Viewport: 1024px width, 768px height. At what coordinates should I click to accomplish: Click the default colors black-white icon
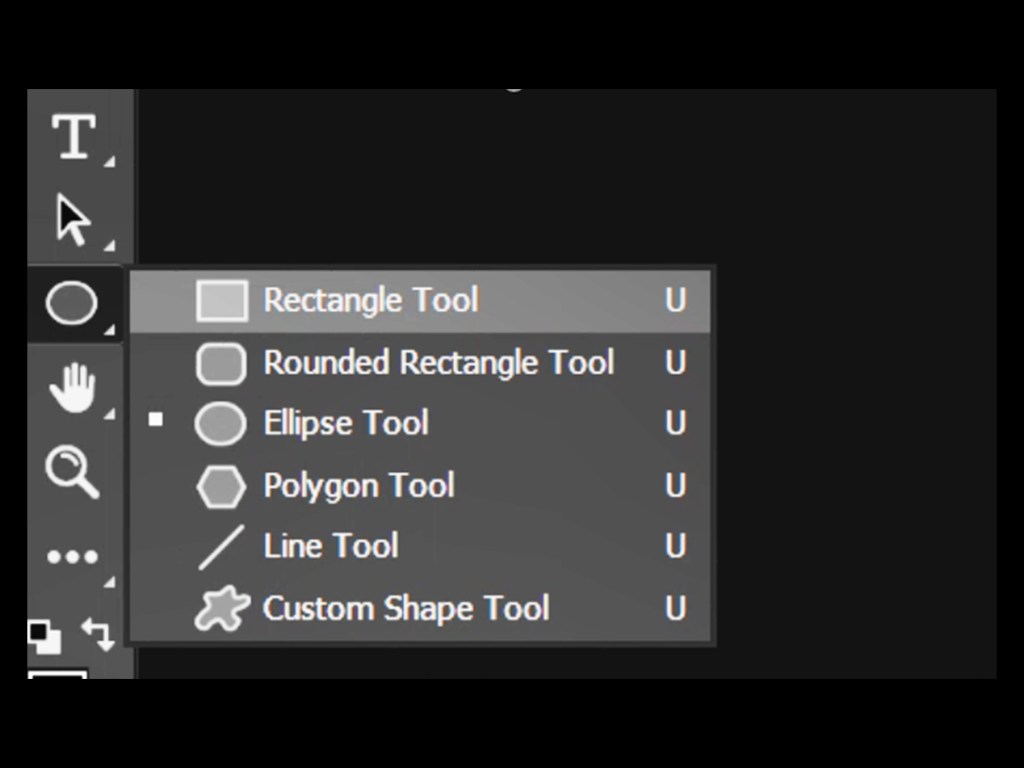tap(44, 635)
